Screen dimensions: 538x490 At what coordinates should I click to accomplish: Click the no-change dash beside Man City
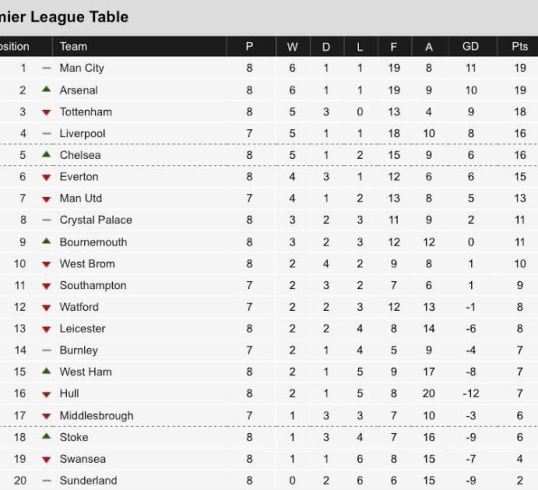point(46,68)
